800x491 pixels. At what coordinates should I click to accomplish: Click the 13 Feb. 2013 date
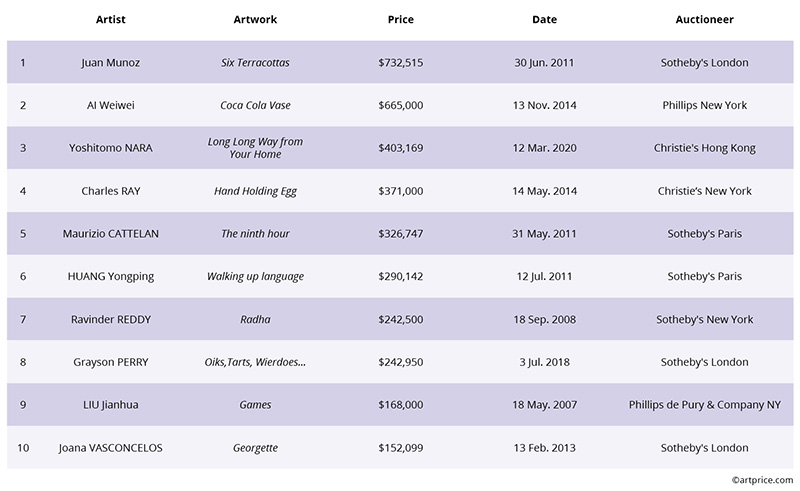click(x=545, y=448)
